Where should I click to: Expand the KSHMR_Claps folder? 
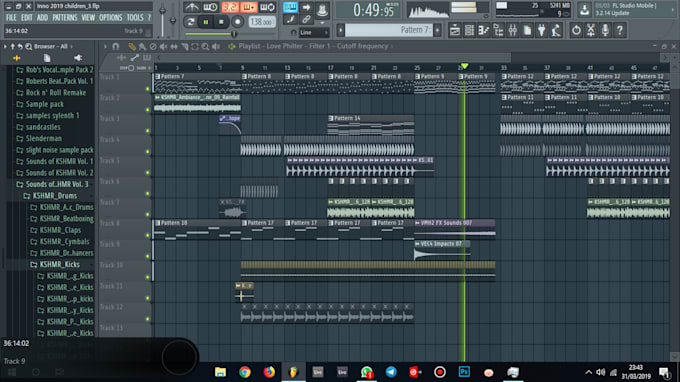coord(56,230)
